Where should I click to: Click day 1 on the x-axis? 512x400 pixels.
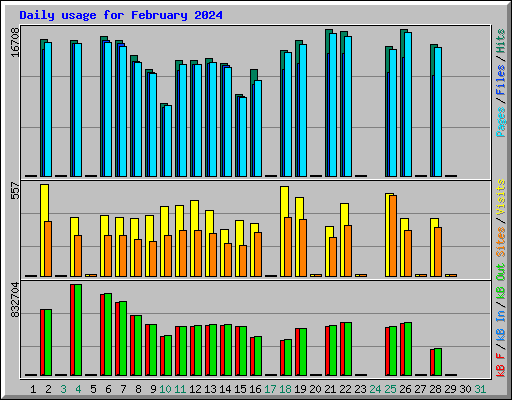[33, 389]
